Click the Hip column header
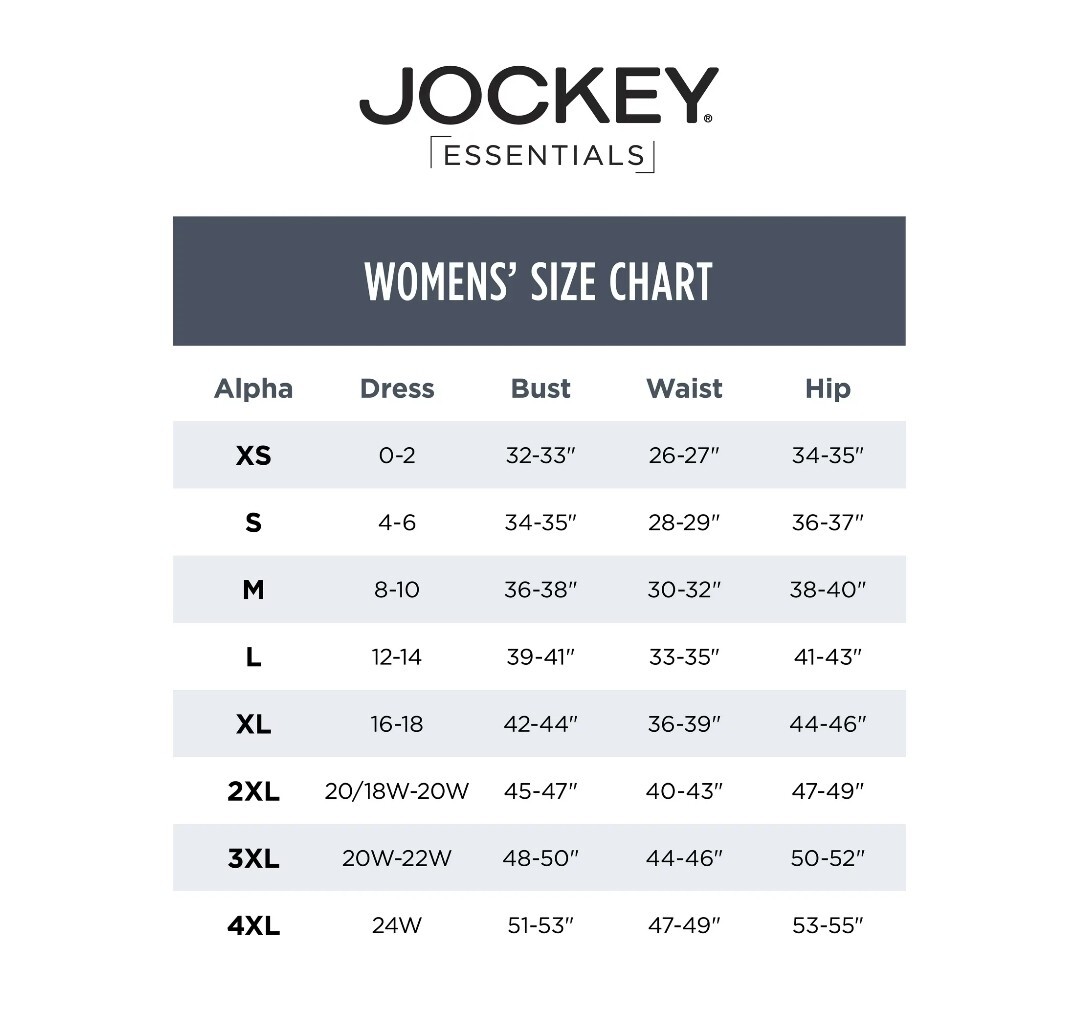The height and width of the screenshot is (1028, 1080). tap(828, 389)
